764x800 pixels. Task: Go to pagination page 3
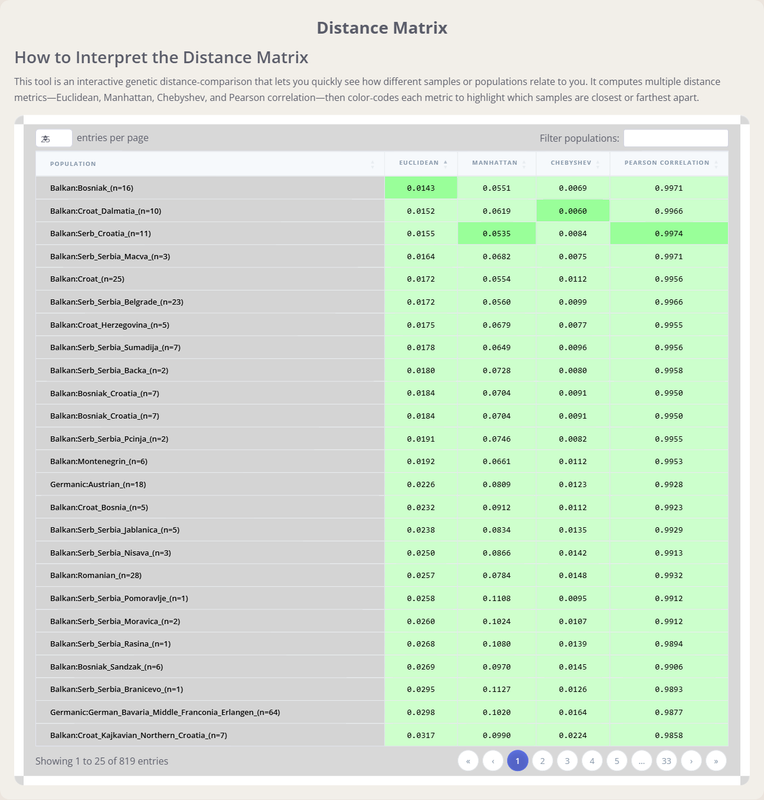[567, 761]
